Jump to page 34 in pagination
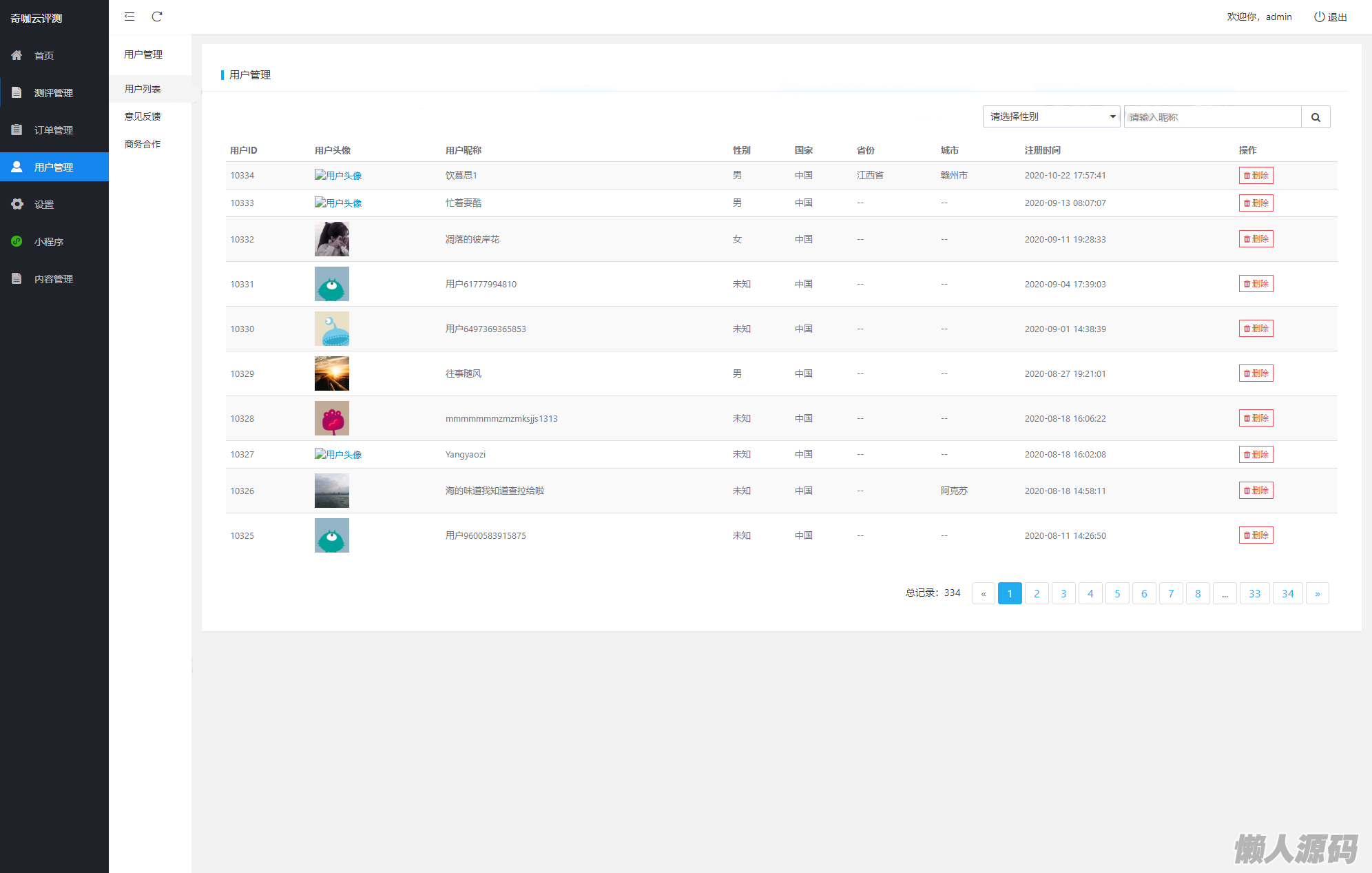Image resolution: width=1372 pixels, height=873 pixels. point(1287,593)
